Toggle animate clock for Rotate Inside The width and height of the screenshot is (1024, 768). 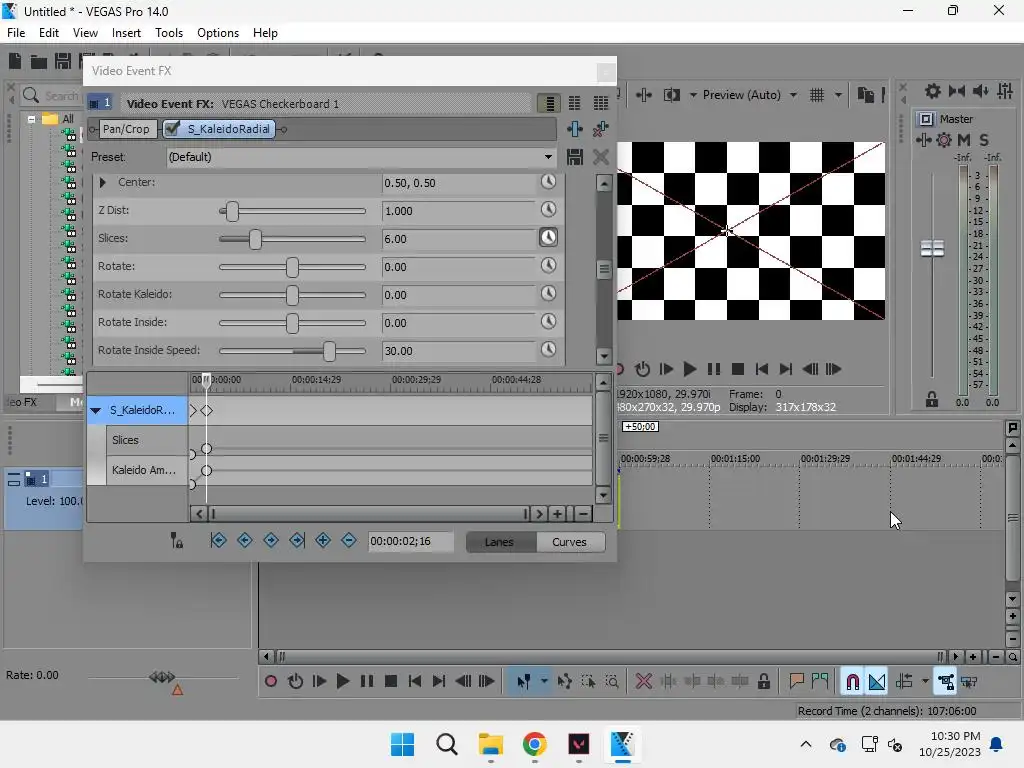[549, 322]
